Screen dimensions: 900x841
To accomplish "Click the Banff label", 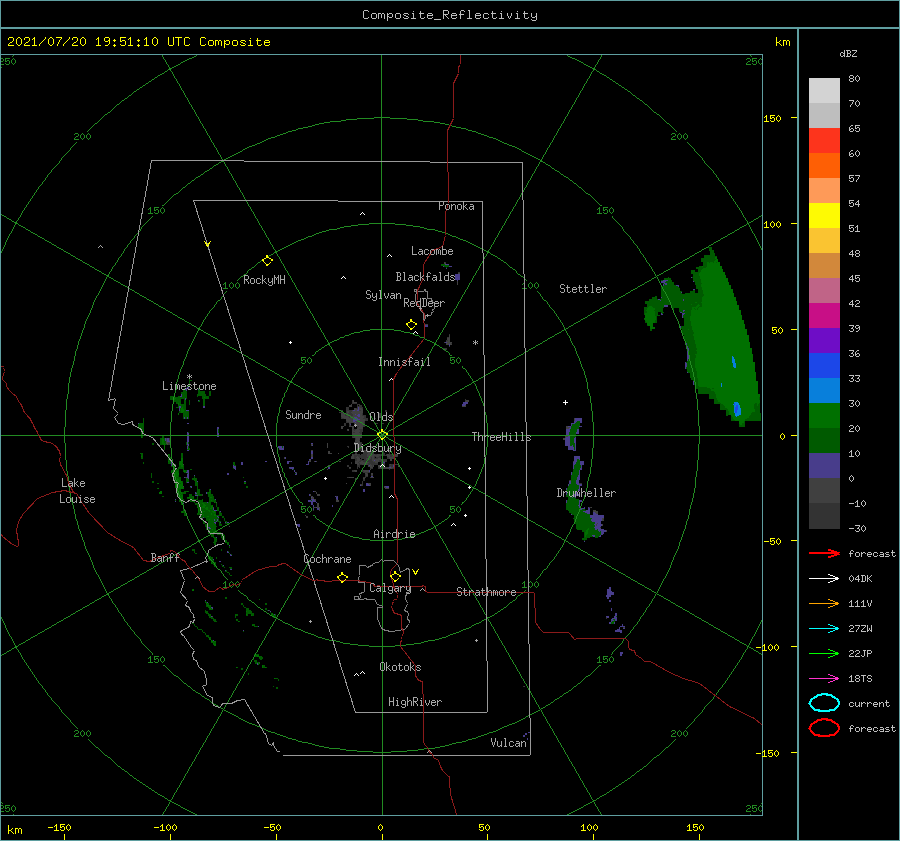I will [x=165, y=557].
